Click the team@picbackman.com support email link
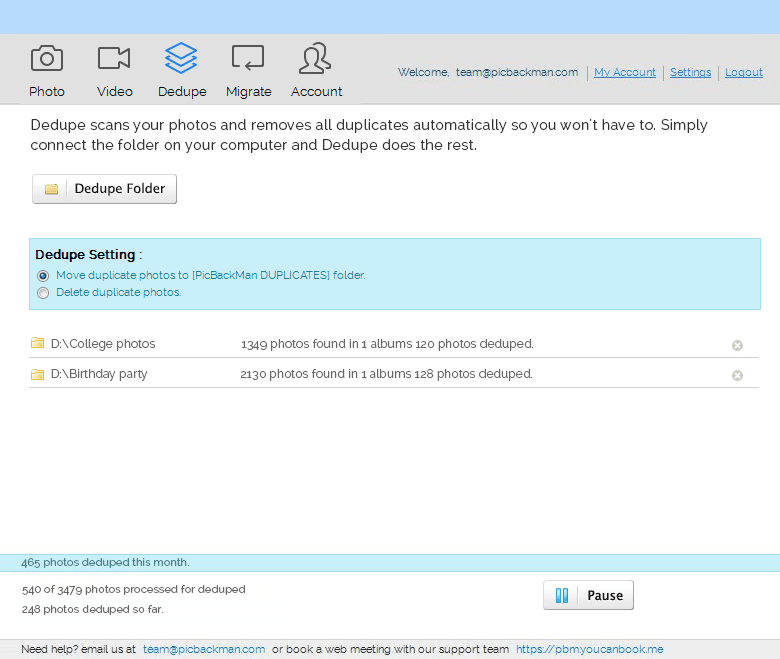Viewport: 780px width, 659px height. (x=204, y=649)
